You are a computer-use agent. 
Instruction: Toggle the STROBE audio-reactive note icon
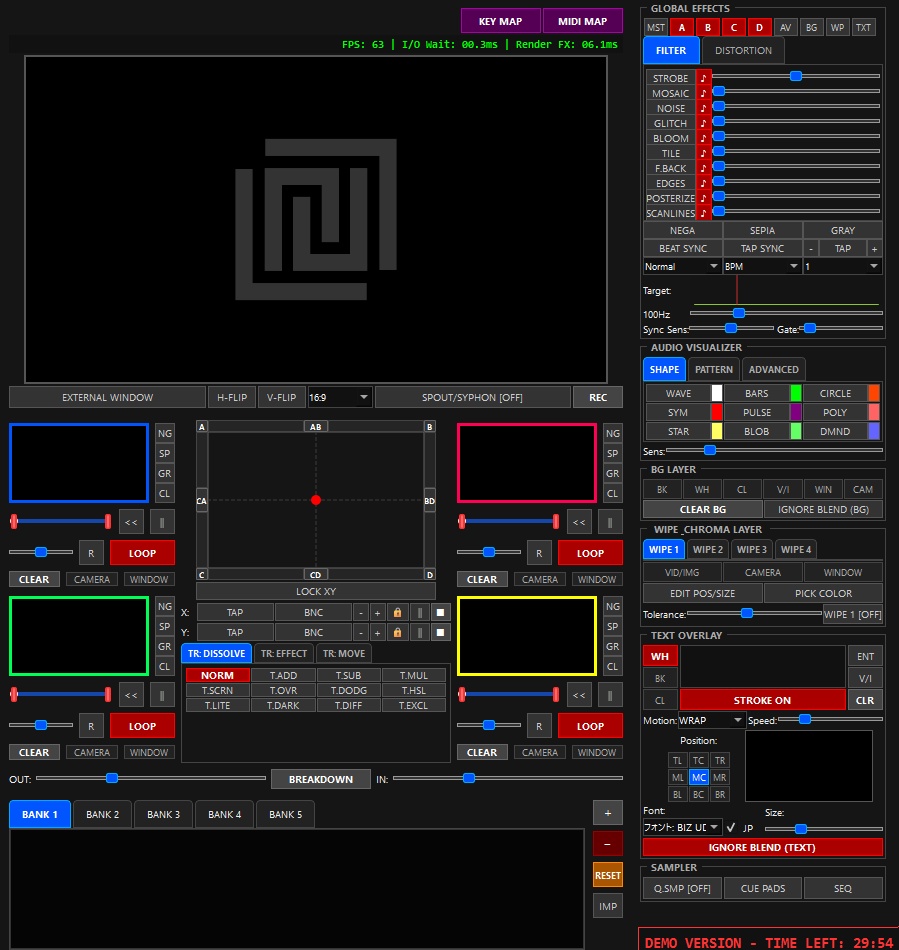pos(703,78)
